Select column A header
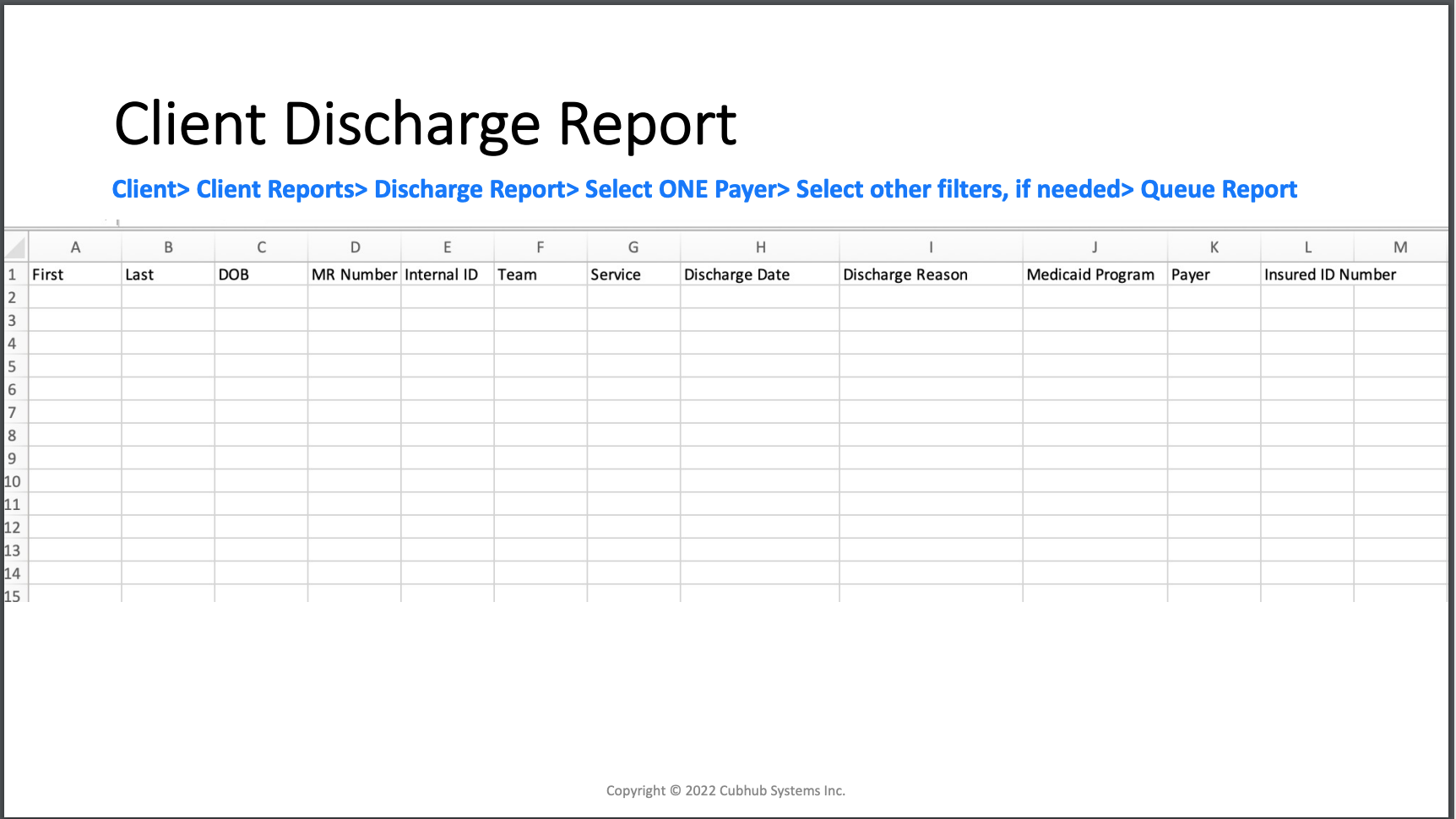 point(75,247)
